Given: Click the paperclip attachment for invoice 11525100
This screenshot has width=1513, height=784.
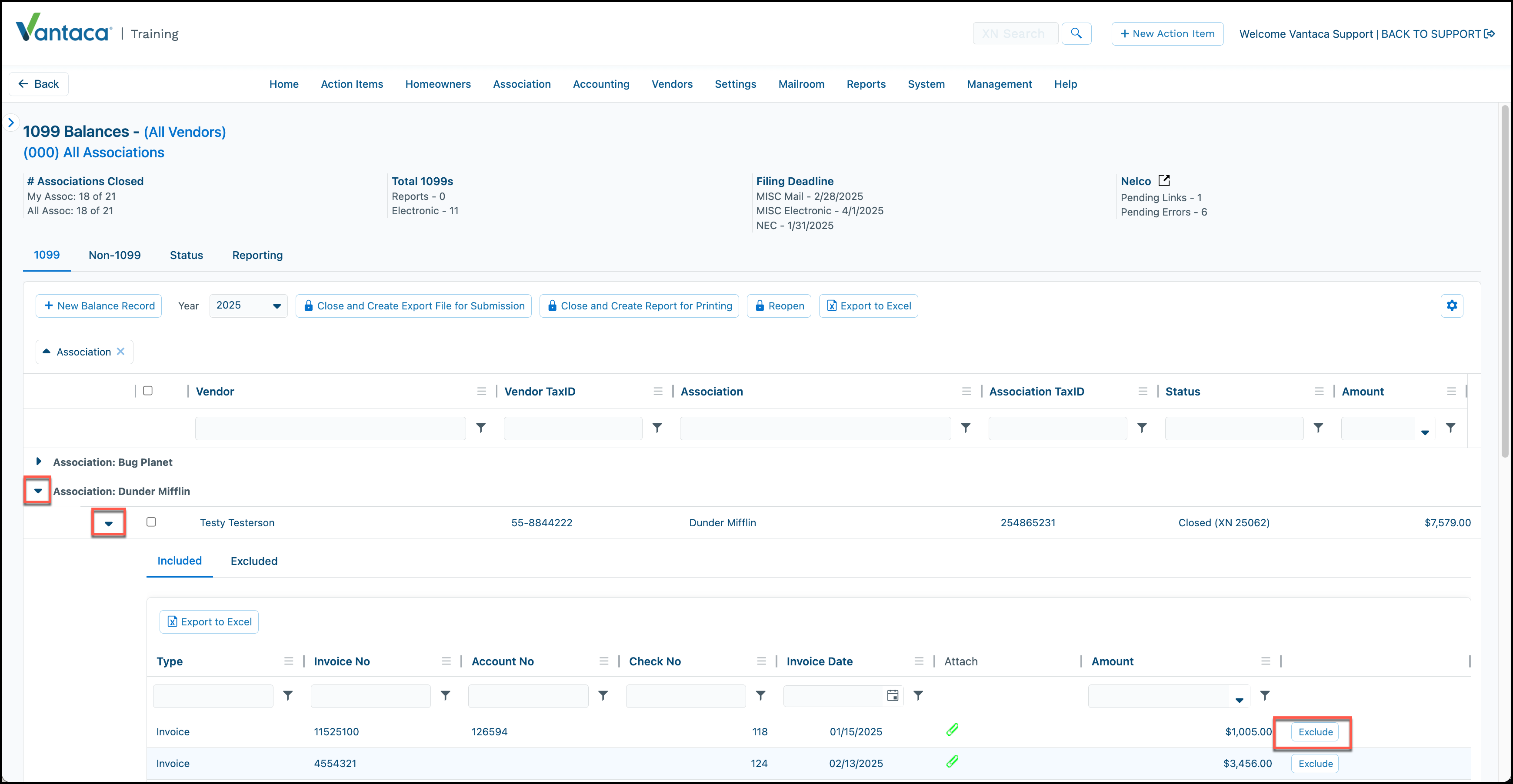Looking at the screenshot, I should 952,730.
